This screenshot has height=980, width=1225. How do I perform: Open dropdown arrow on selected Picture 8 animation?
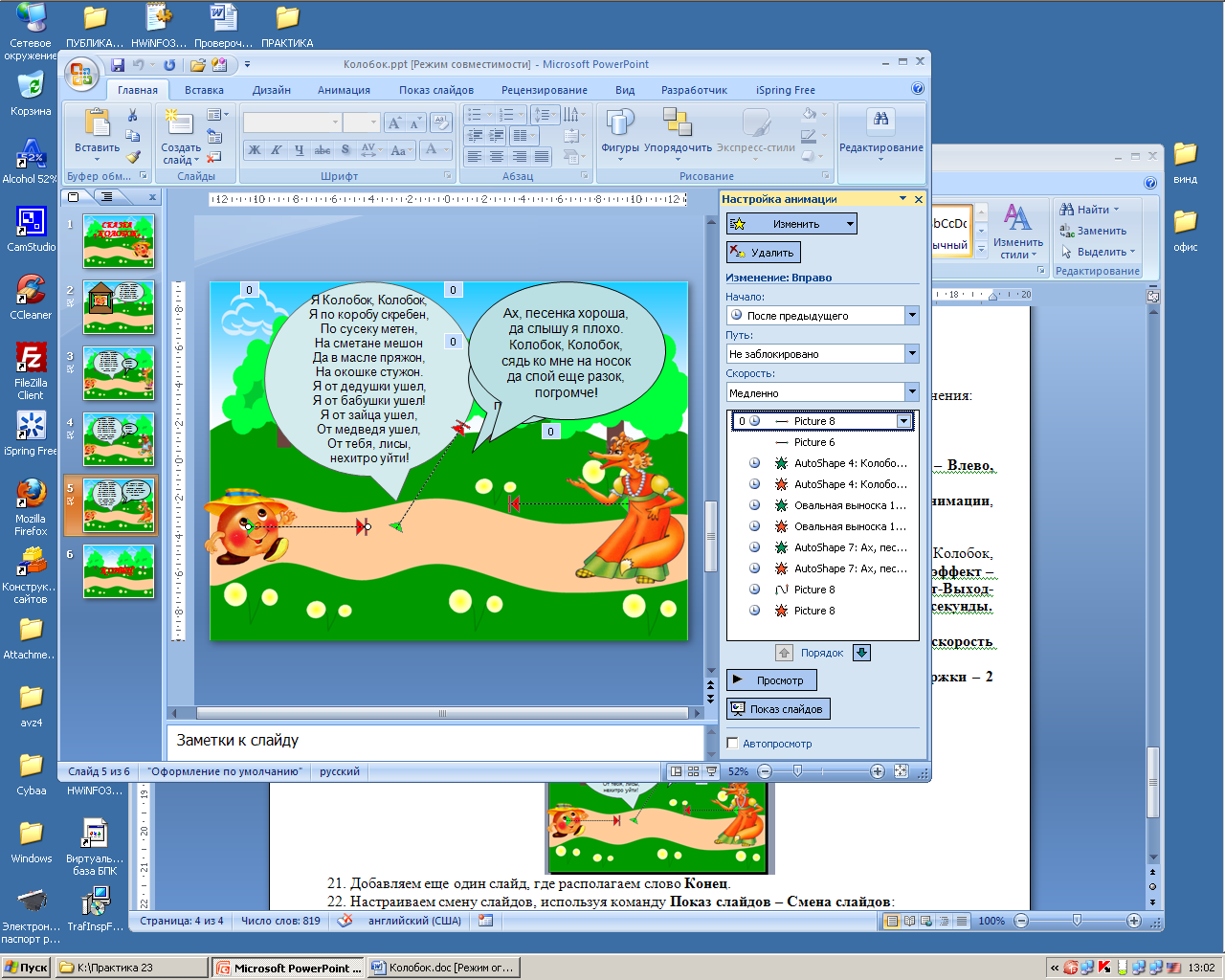pos(903,421)
